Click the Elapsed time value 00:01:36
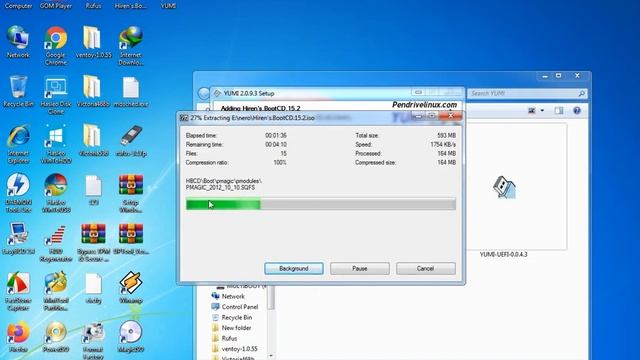Screen dimensions: 640x360 tap(276, 136)
